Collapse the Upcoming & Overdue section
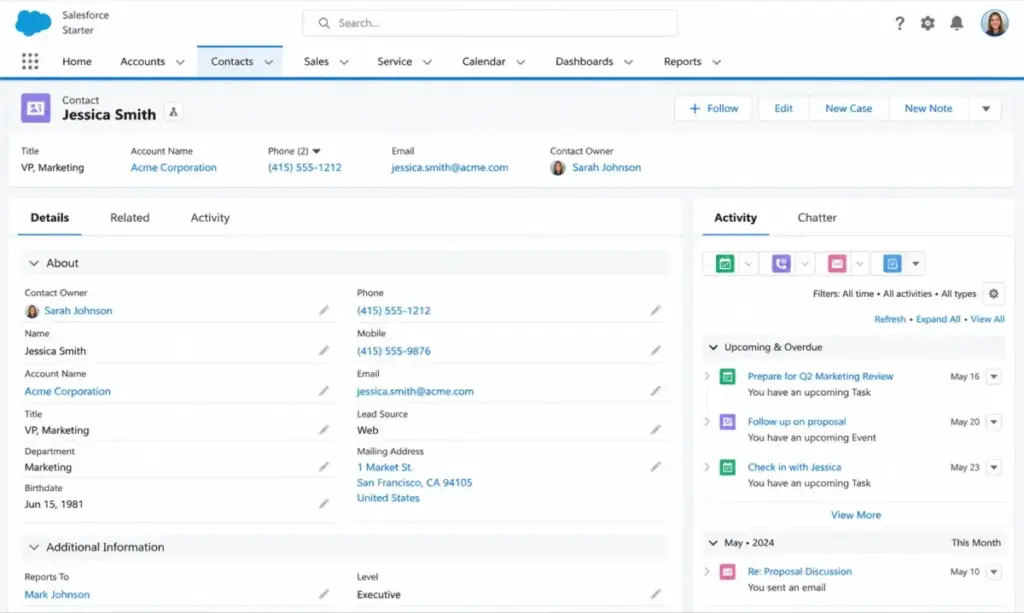Viewport: 1024px width, 613px height. [x=713, y=347]
